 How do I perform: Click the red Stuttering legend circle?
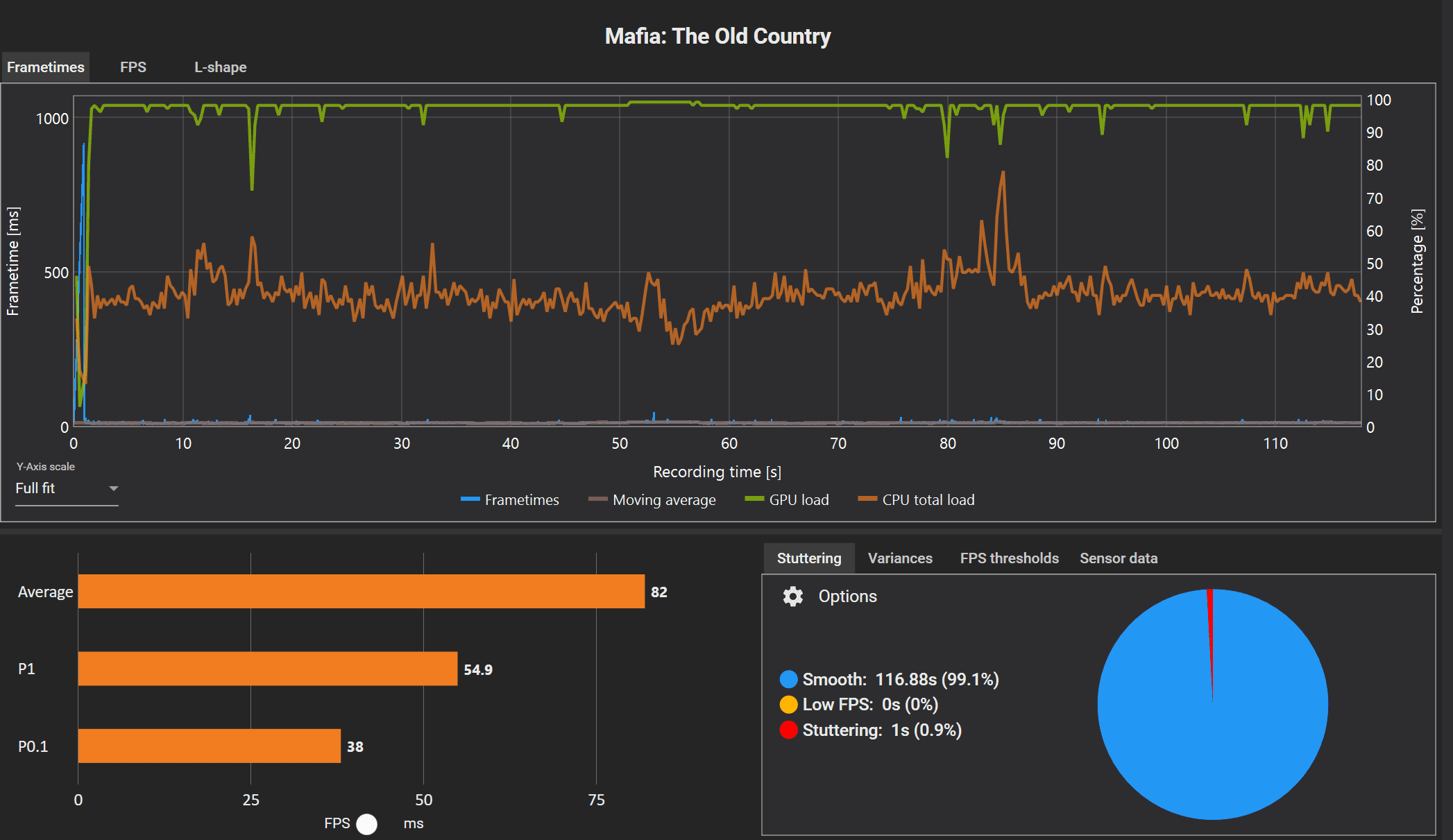tap(788, 730)
